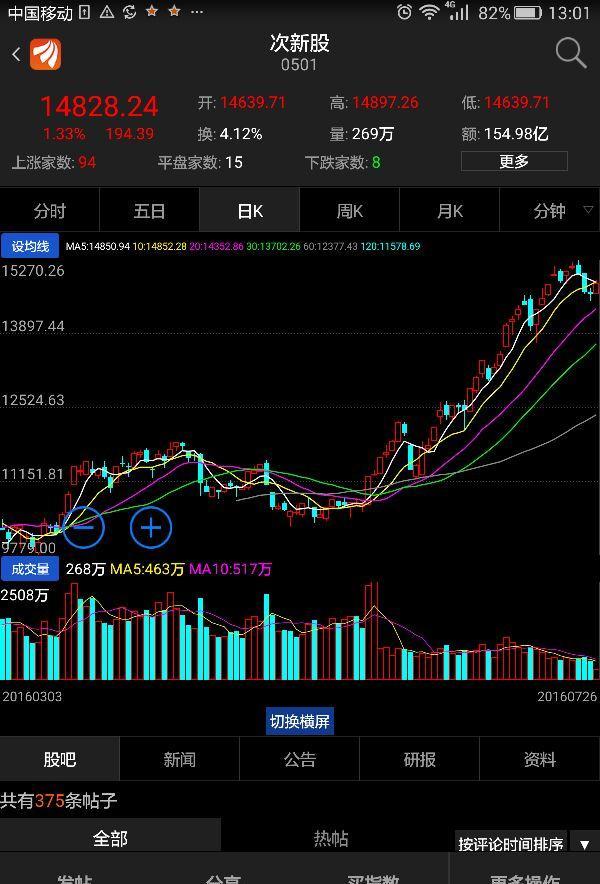The height and width of the screenshot is (884, 600).
Task: Open the search magnifier icon
Action: [571, 54]
